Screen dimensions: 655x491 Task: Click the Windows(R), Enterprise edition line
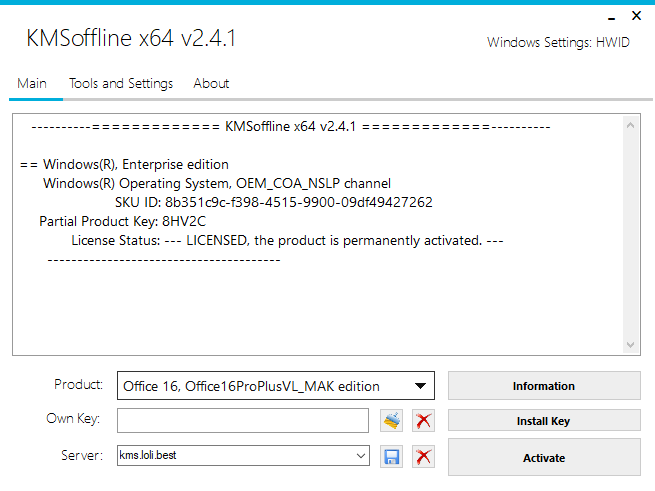[x=124, y=165]
